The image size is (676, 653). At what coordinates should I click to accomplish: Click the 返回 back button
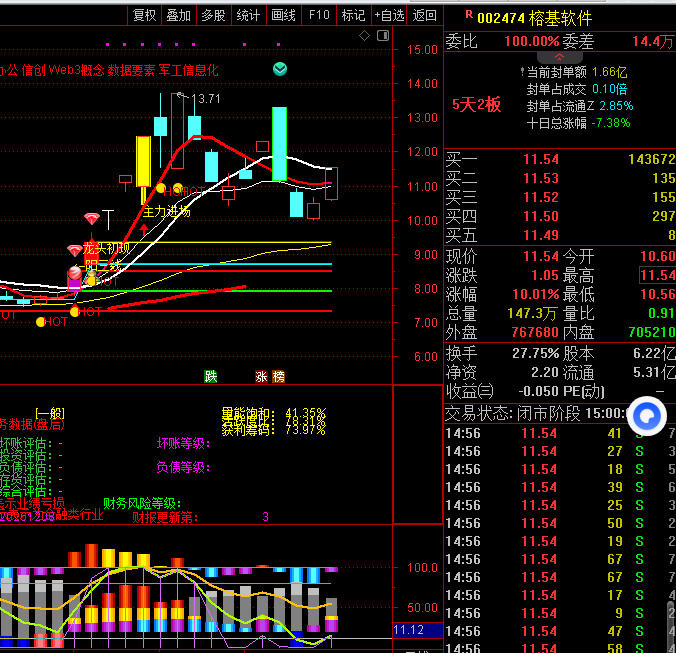(425, 15)
